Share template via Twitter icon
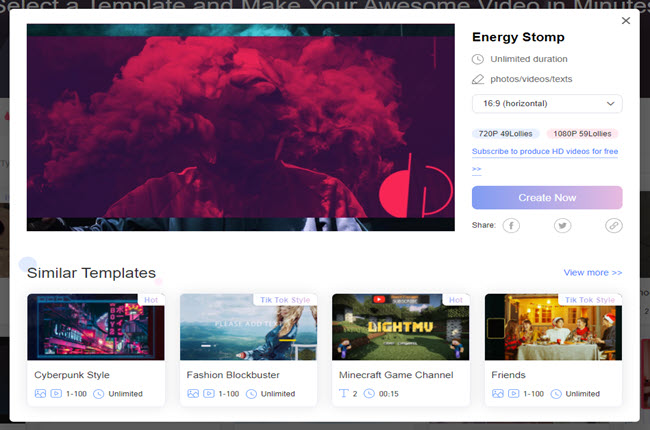Screen dimensions: 650x430 [563, 226]
